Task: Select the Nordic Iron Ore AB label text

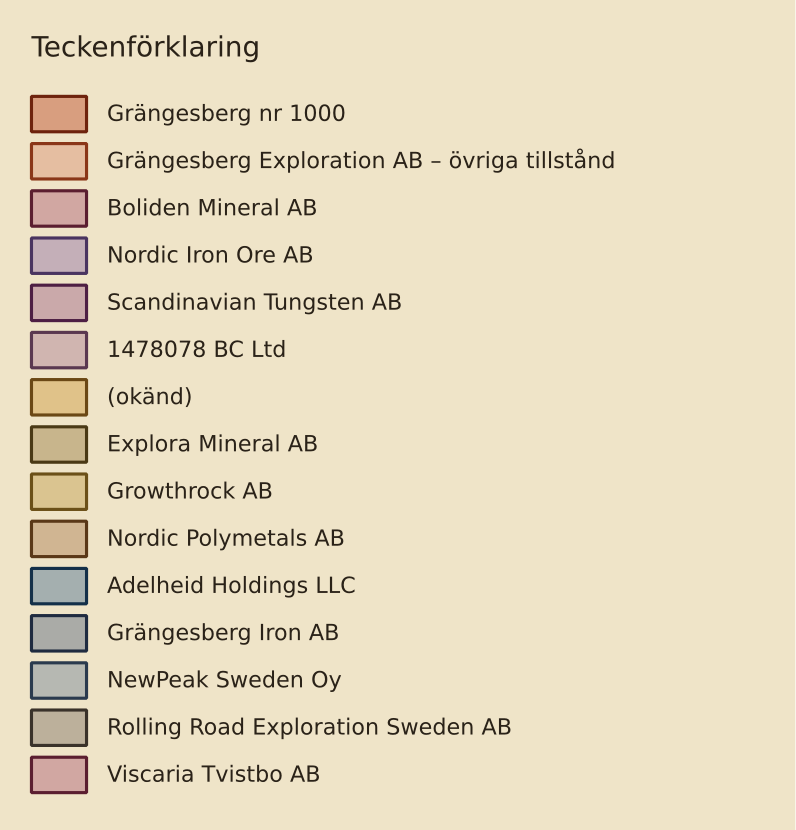Action: 210,255
